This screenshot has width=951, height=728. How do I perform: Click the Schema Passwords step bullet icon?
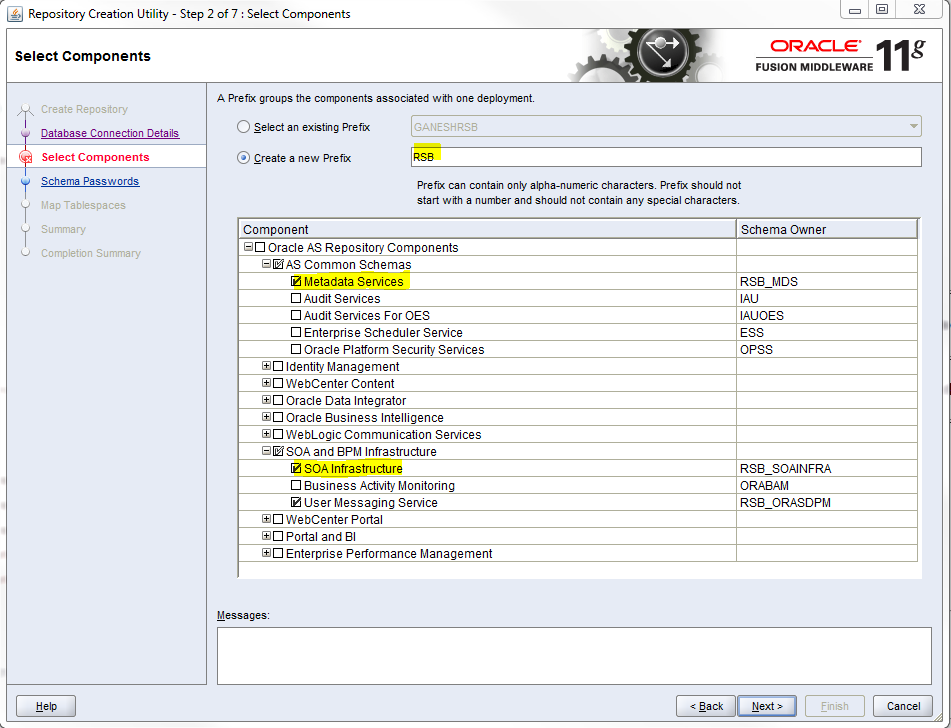(25, 181)
